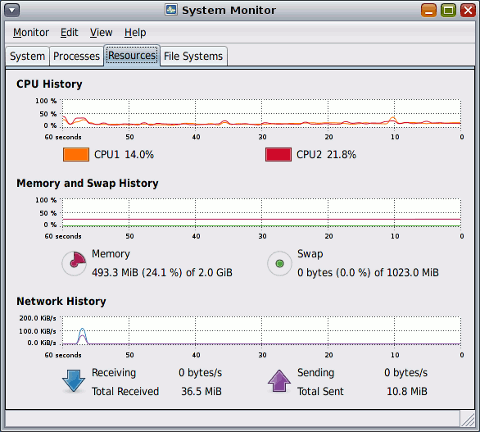The image size is (480, 432).
Task: Click Total Sent 10.8 MiB value
Action: [407, 391]
